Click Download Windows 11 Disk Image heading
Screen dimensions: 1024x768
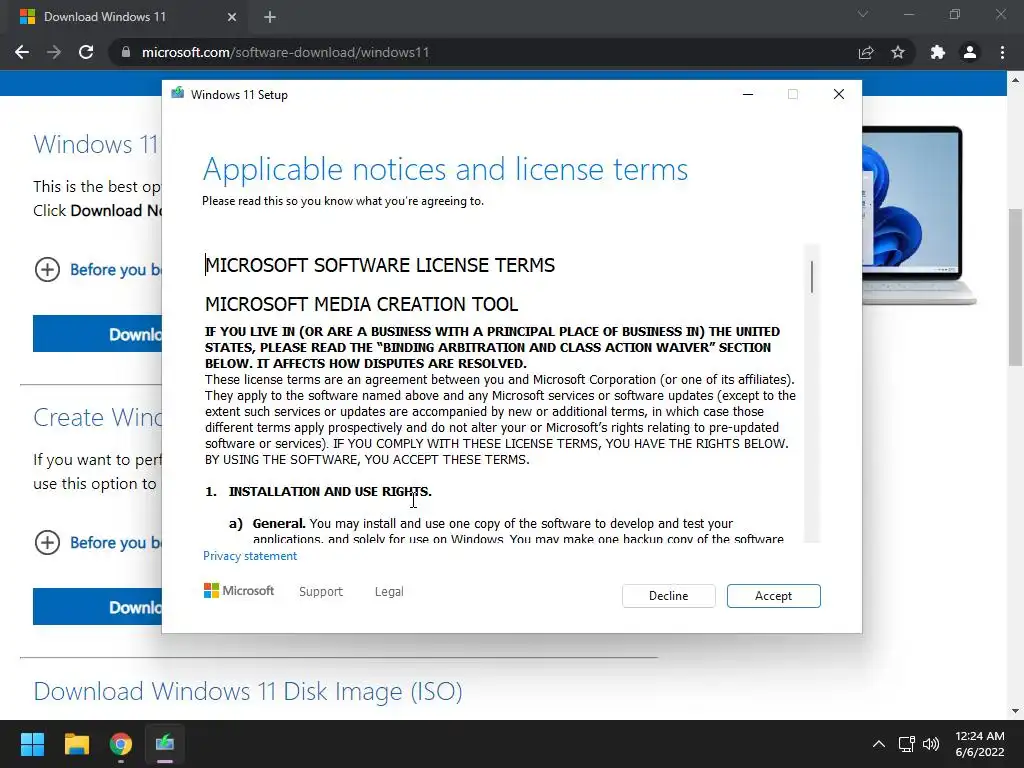248,692
